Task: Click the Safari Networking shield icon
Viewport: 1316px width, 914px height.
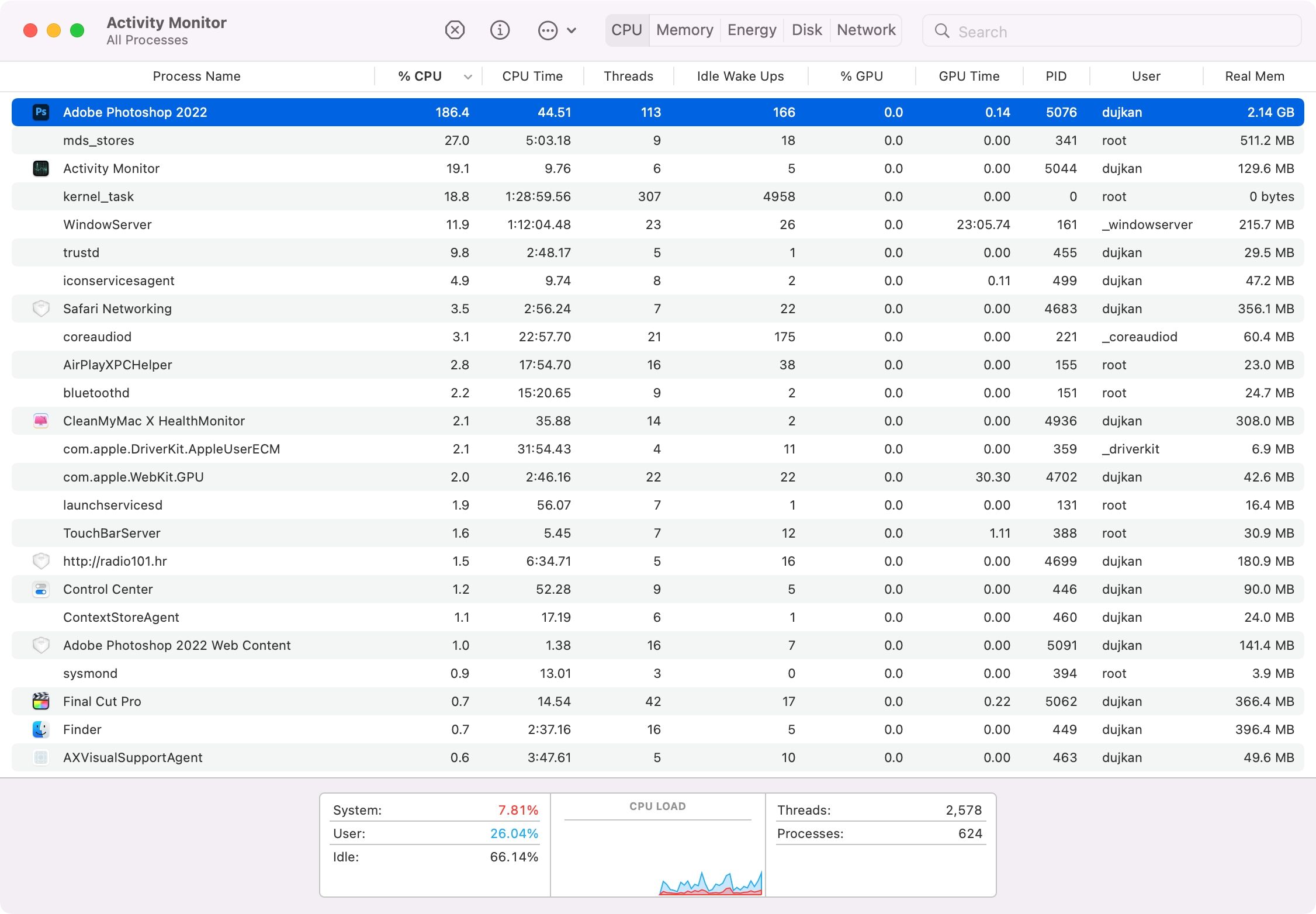Action: click(41, 309)
